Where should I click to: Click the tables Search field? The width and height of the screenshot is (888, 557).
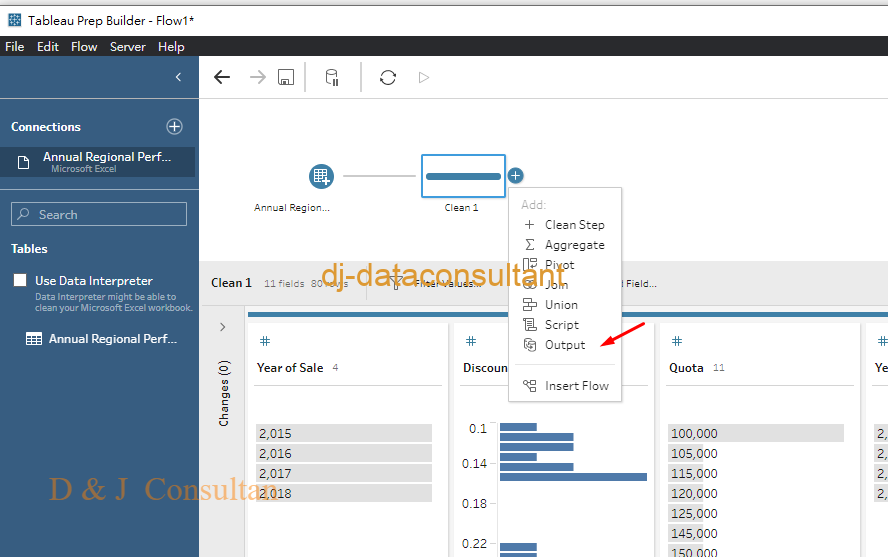[x=99, y=214]
